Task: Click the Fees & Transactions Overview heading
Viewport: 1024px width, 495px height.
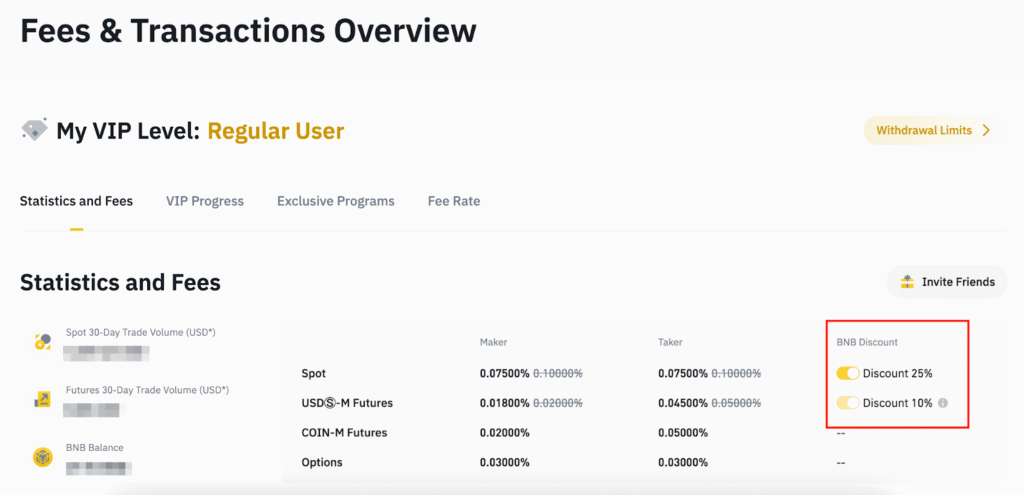Action: (x=248, y=31)
